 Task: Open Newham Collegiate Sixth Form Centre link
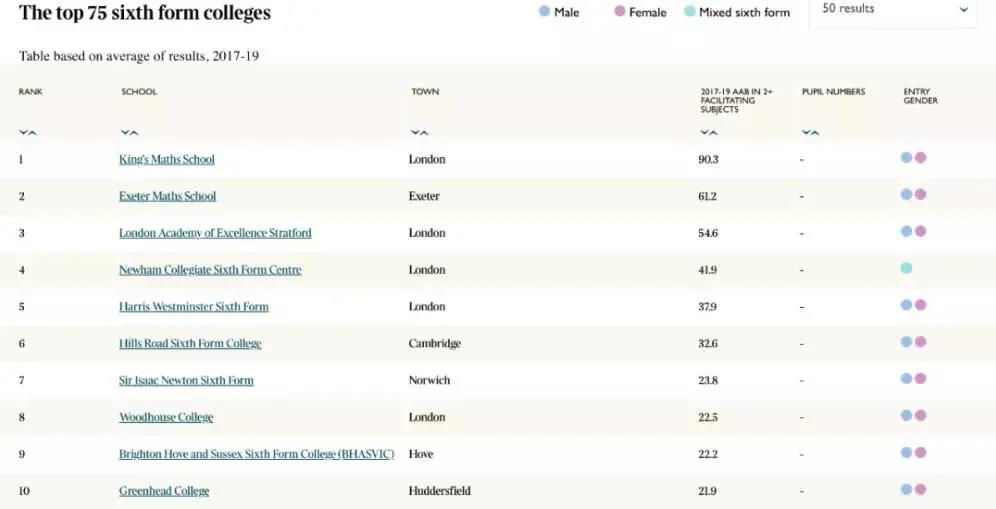tap(210, 269)
